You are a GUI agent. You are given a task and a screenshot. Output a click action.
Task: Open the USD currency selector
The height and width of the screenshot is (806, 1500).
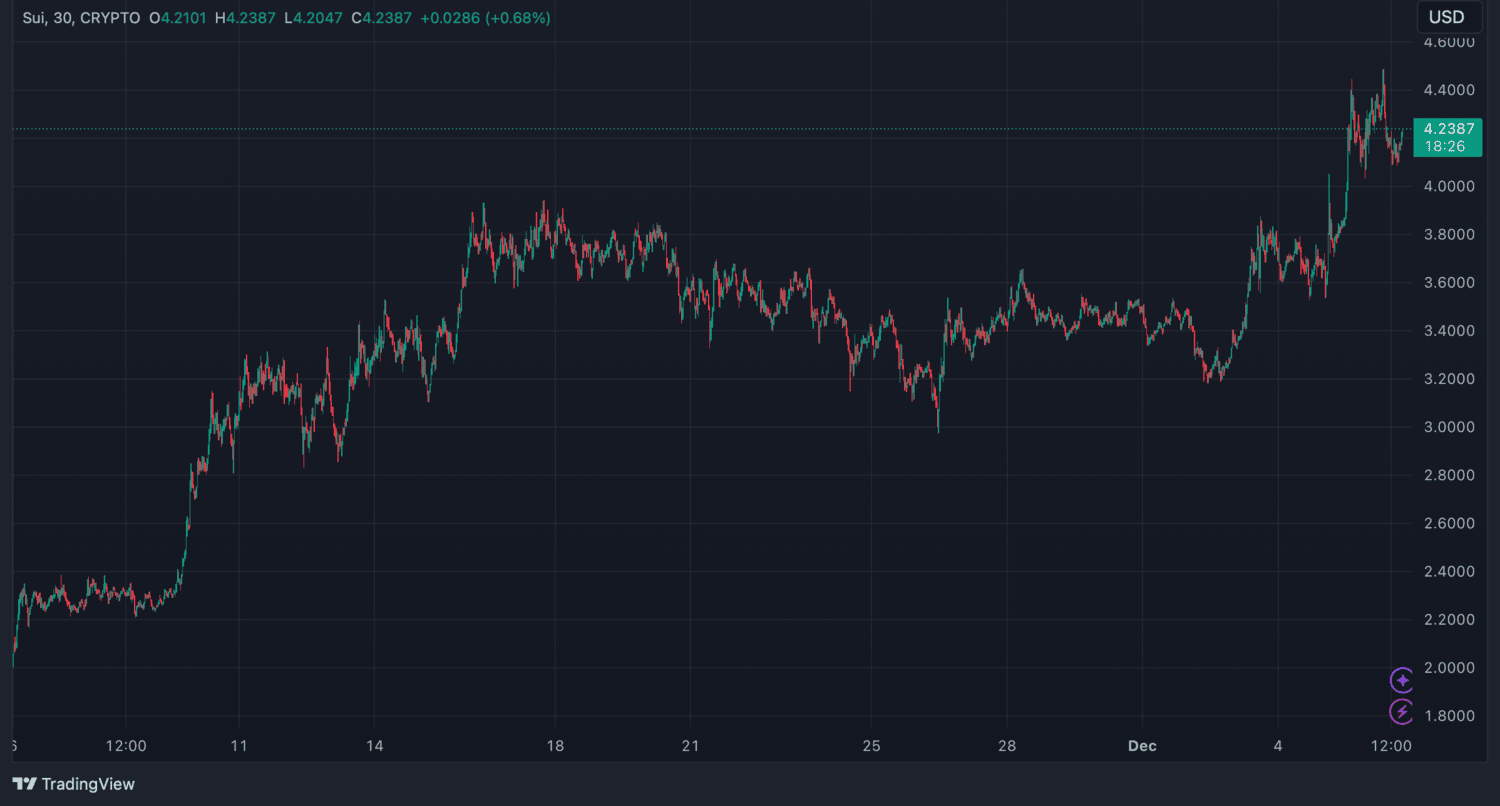point(1447,17)
